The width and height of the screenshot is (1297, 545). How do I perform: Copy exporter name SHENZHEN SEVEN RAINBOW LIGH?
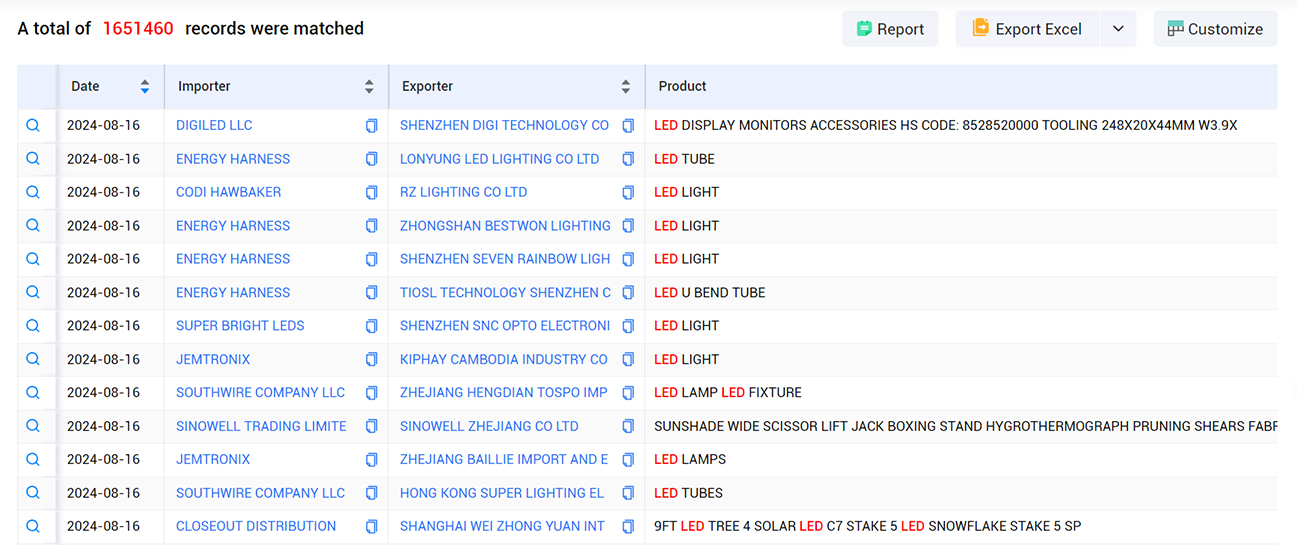pyautogui.click(x=628, y=259)
